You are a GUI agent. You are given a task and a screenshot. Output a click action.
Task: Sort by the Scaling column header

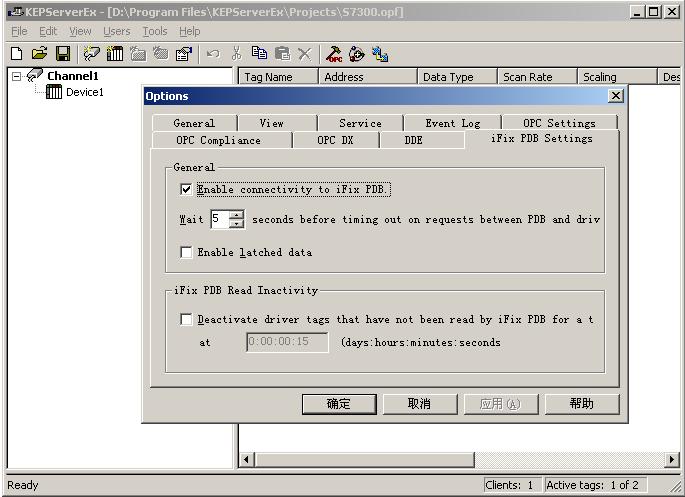pyautogui.click(x=617, y=77)
